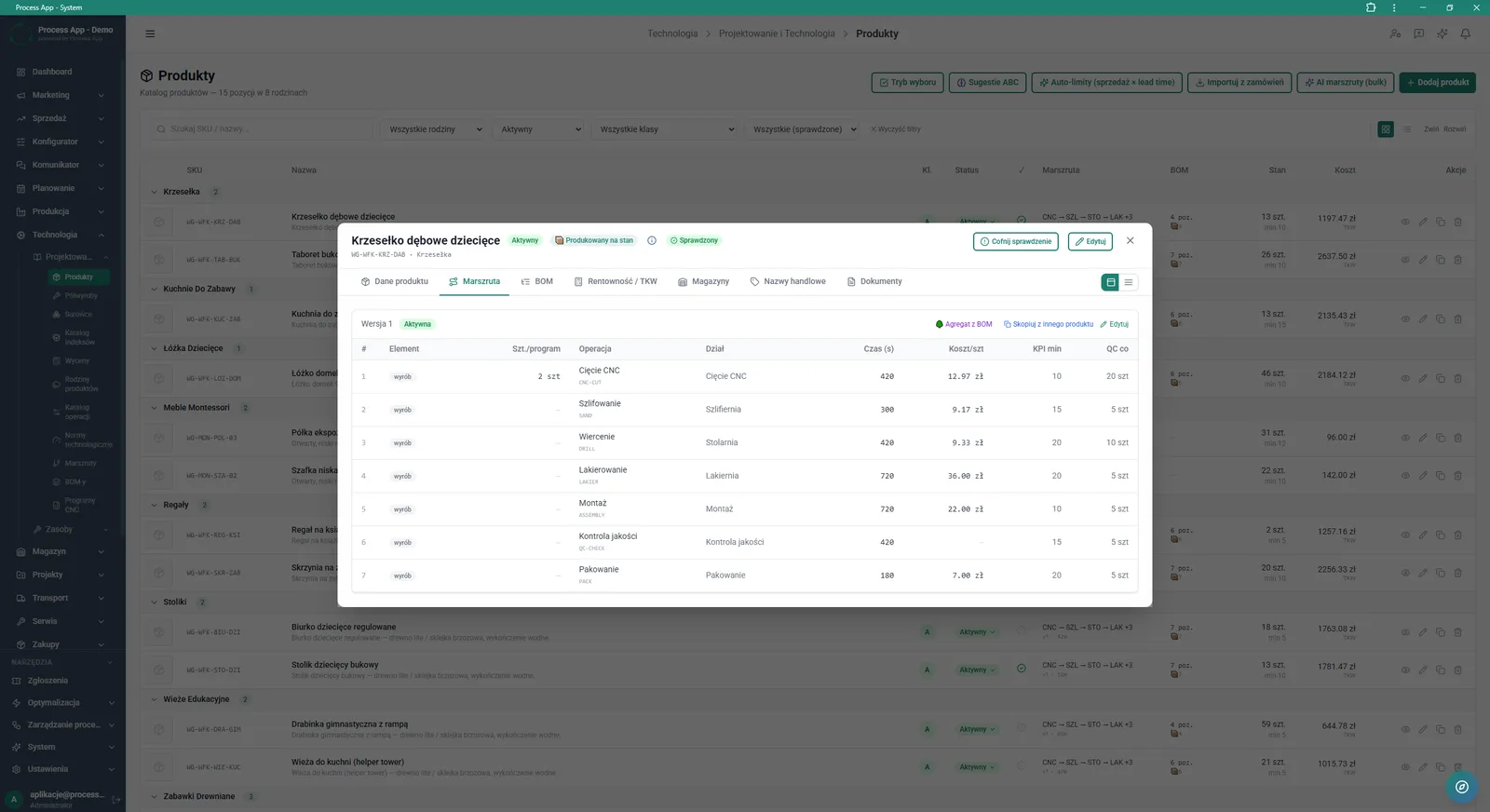Collapse the Krzesełka product group
This screenshot has width=1490, height=812.
tap(155, 192)
